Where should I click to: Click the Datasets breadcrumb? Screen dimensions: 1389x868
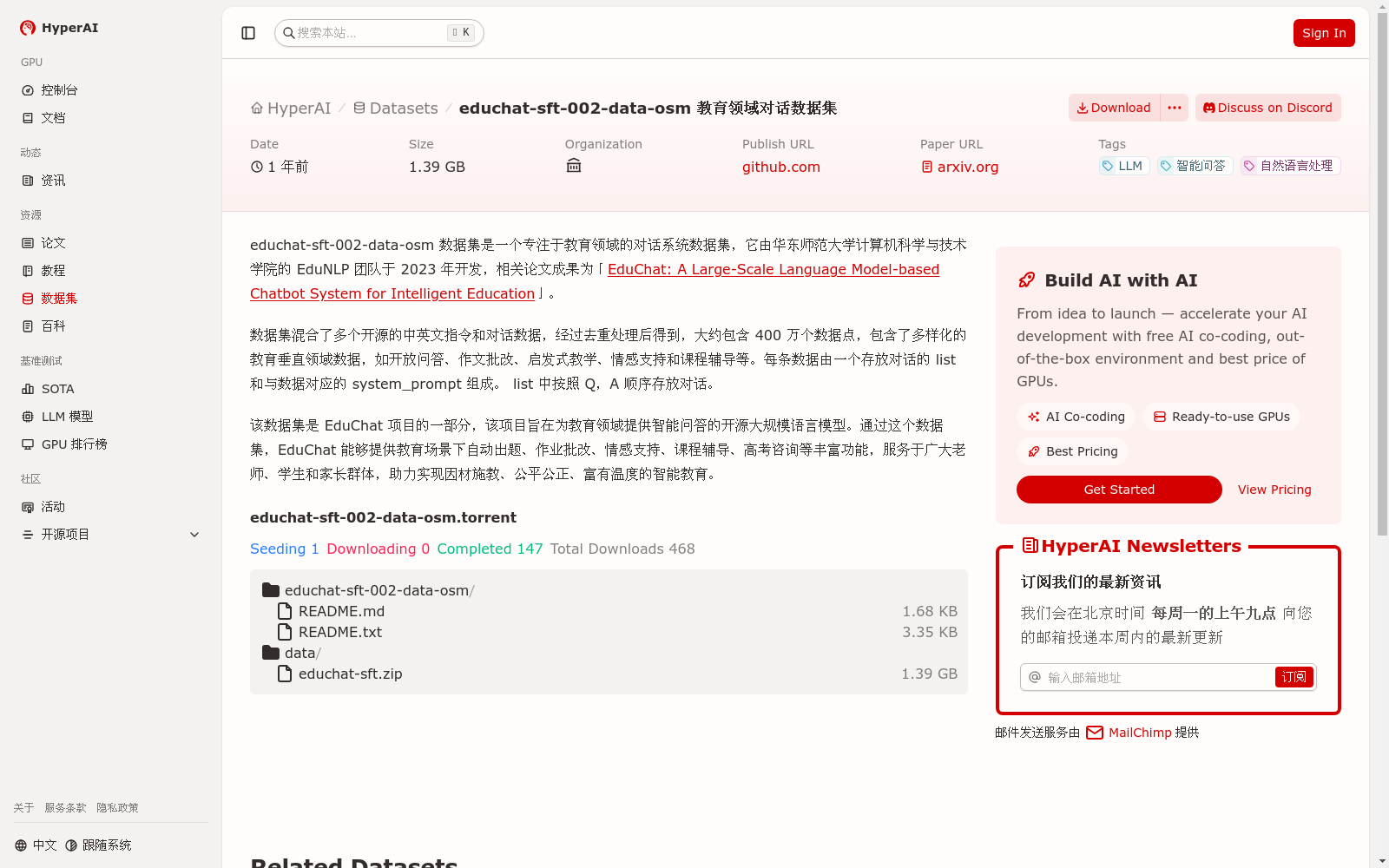tap(395, 108)
